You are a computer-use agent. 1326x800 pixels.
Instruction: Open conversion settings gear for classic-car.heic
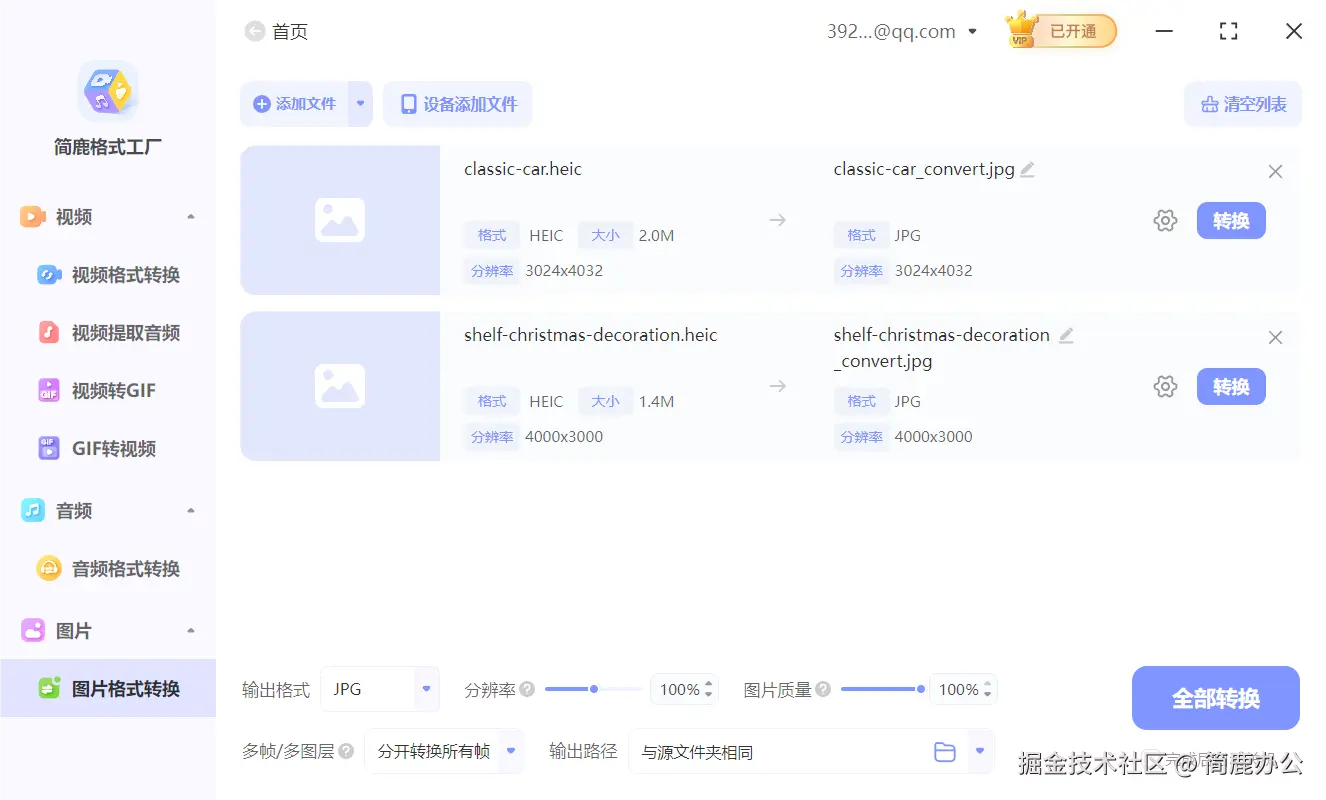pyautogui.click(x=1165, y=220)
